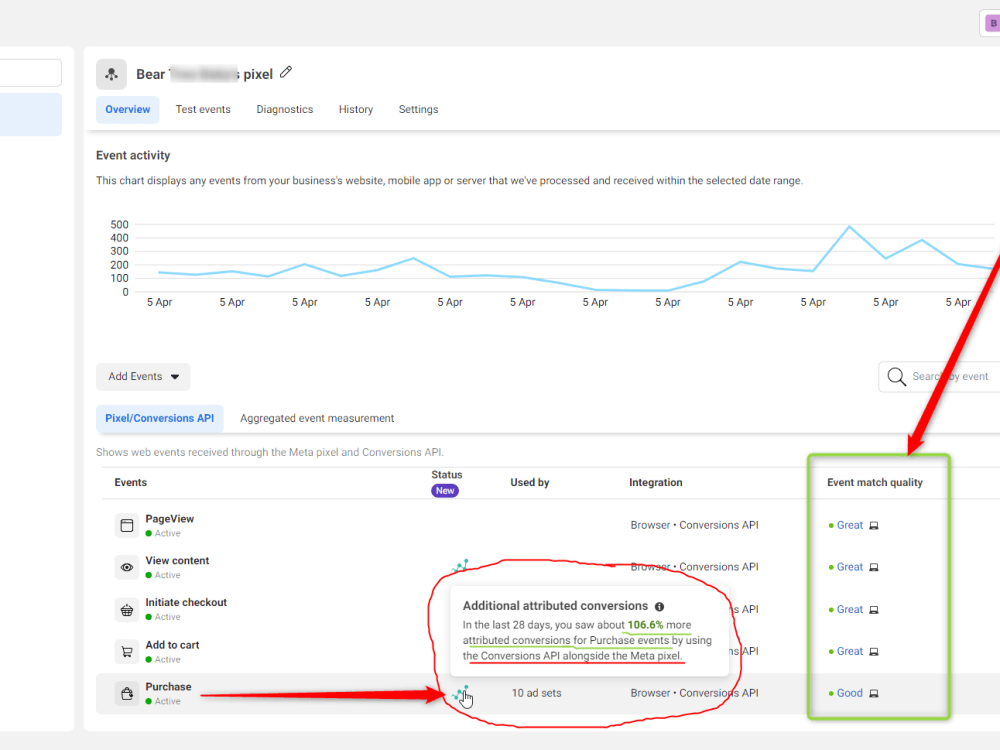Click the Used by column header
Image resolution: width=1000 pixels, height=750 pixels.
(x=529, y=483)
